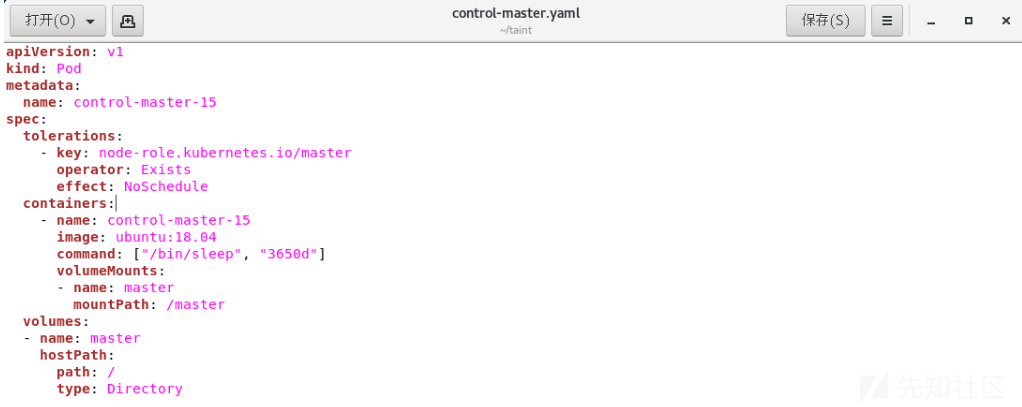The image size is (1022, 407).
Task: Click the new document icon button
Action: click(128, 21)
